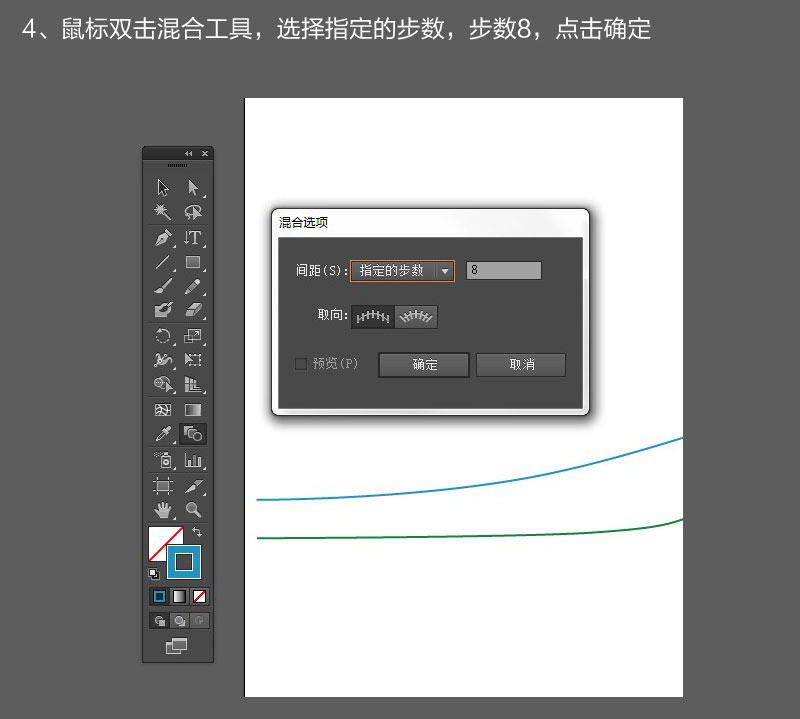Click the steps value field showing 8

[504, 270]
